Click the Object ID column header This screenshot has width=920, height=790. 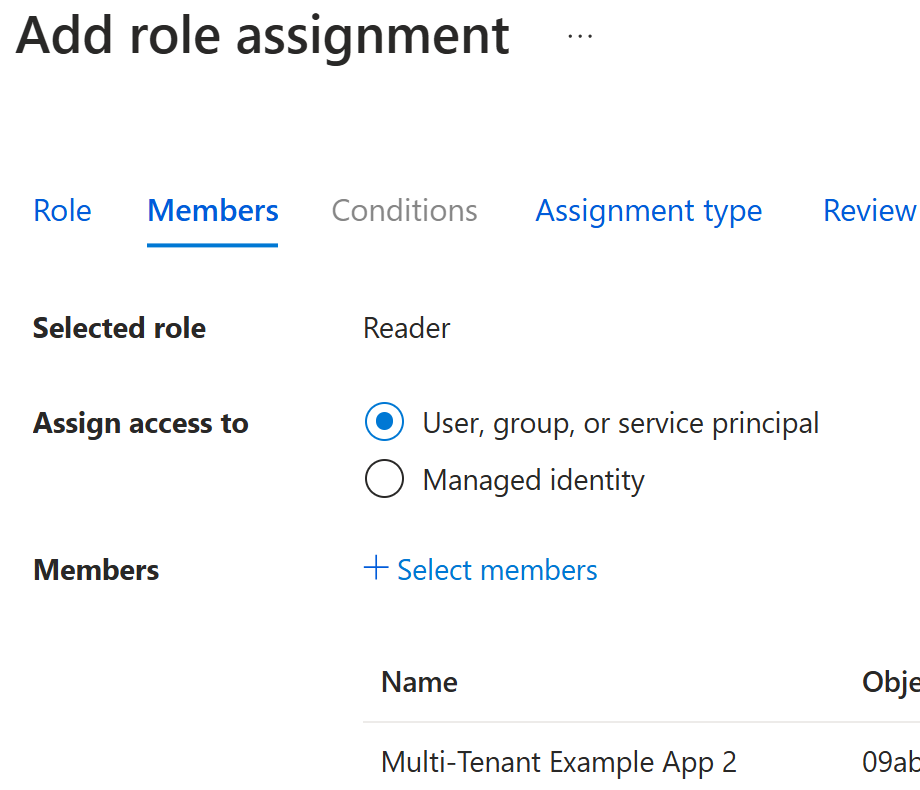891,683
